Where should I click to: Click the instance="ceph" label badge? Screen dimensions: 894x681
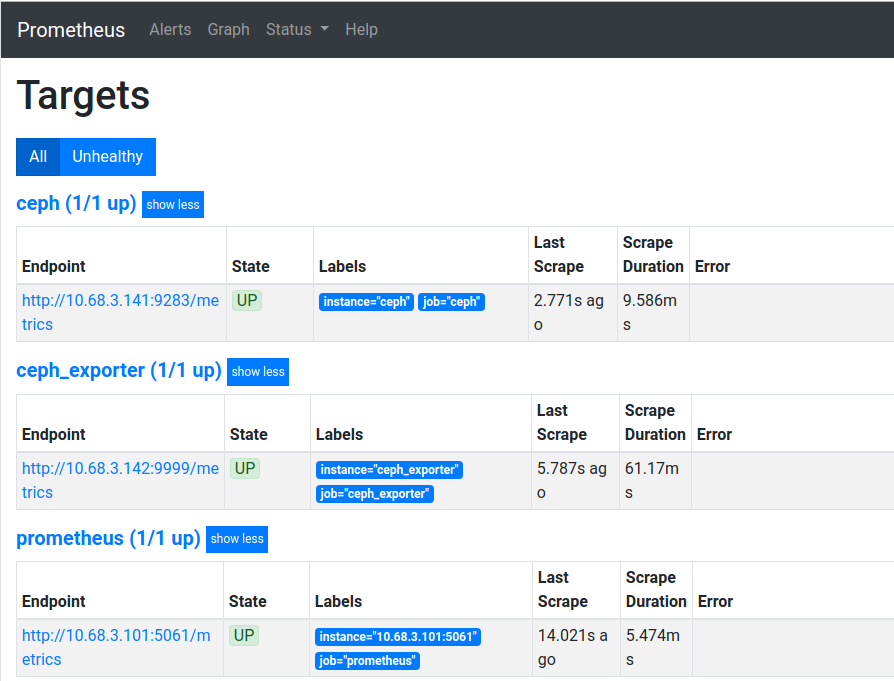366,302
